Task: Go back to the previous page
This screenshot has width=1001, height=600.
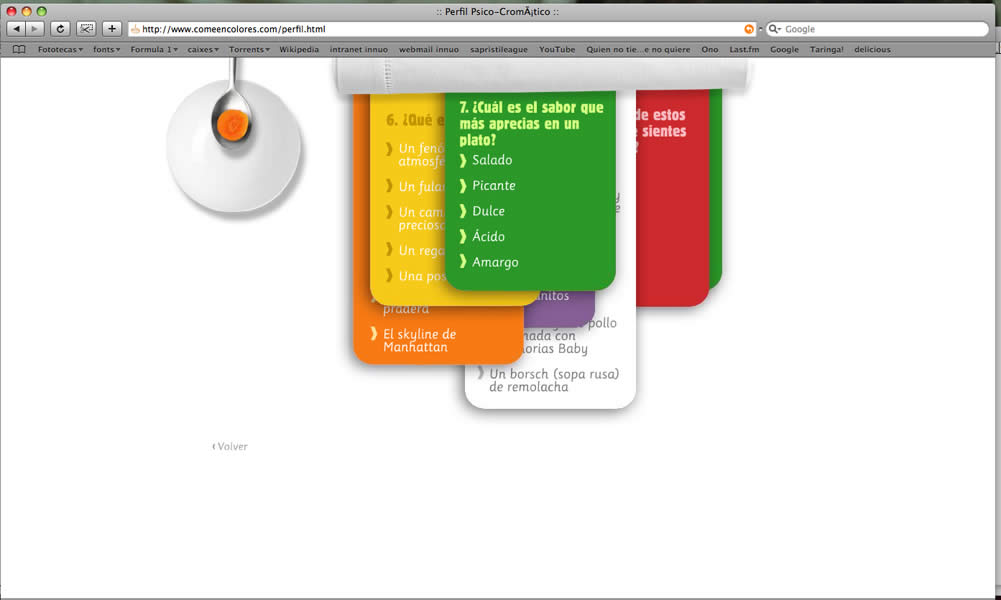Action: click(16, 29)
